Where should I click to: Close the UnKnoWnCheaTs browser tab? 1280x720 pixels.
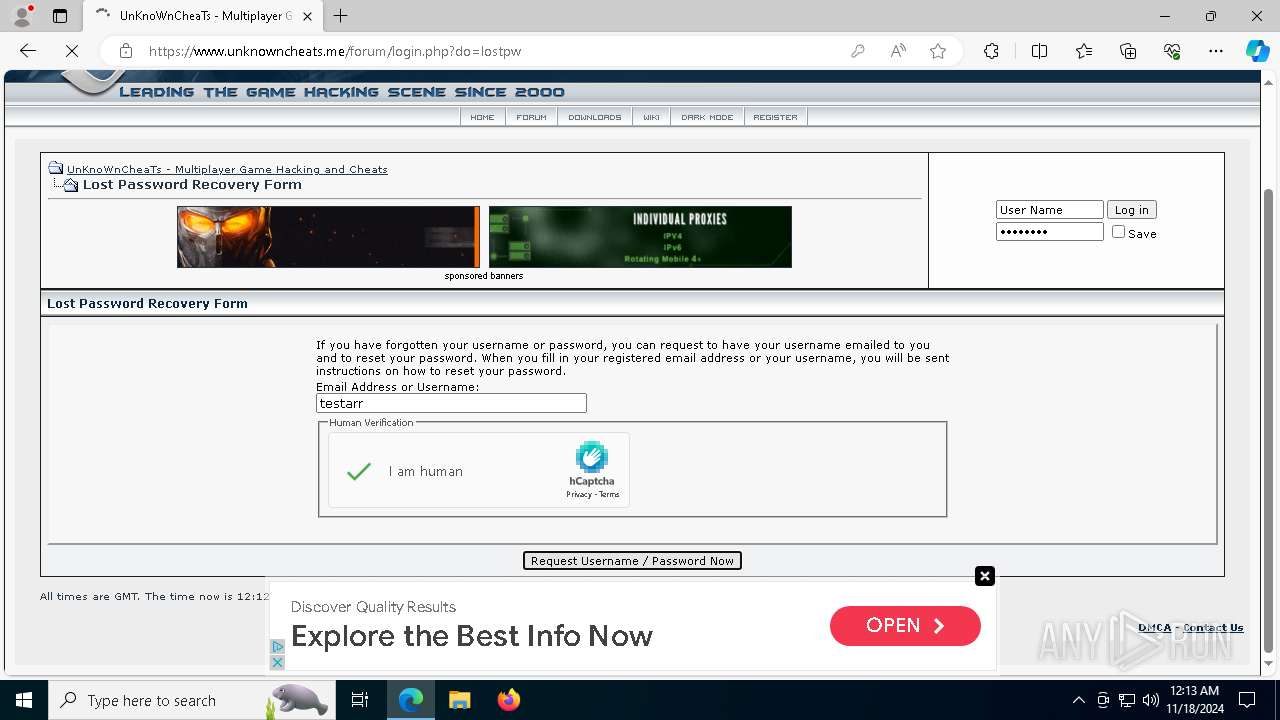pos(307,16)
